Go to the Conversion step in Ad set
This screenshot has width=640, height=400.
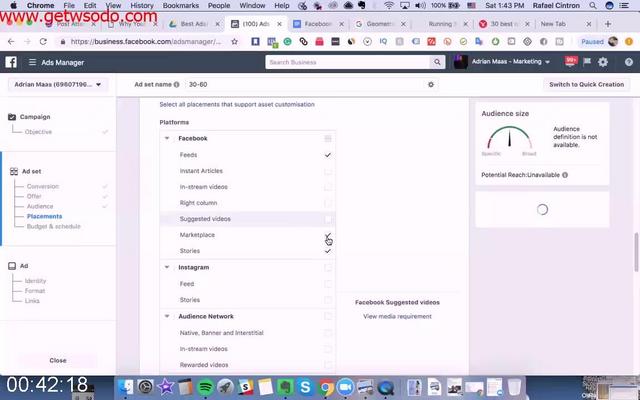[43, 187]
